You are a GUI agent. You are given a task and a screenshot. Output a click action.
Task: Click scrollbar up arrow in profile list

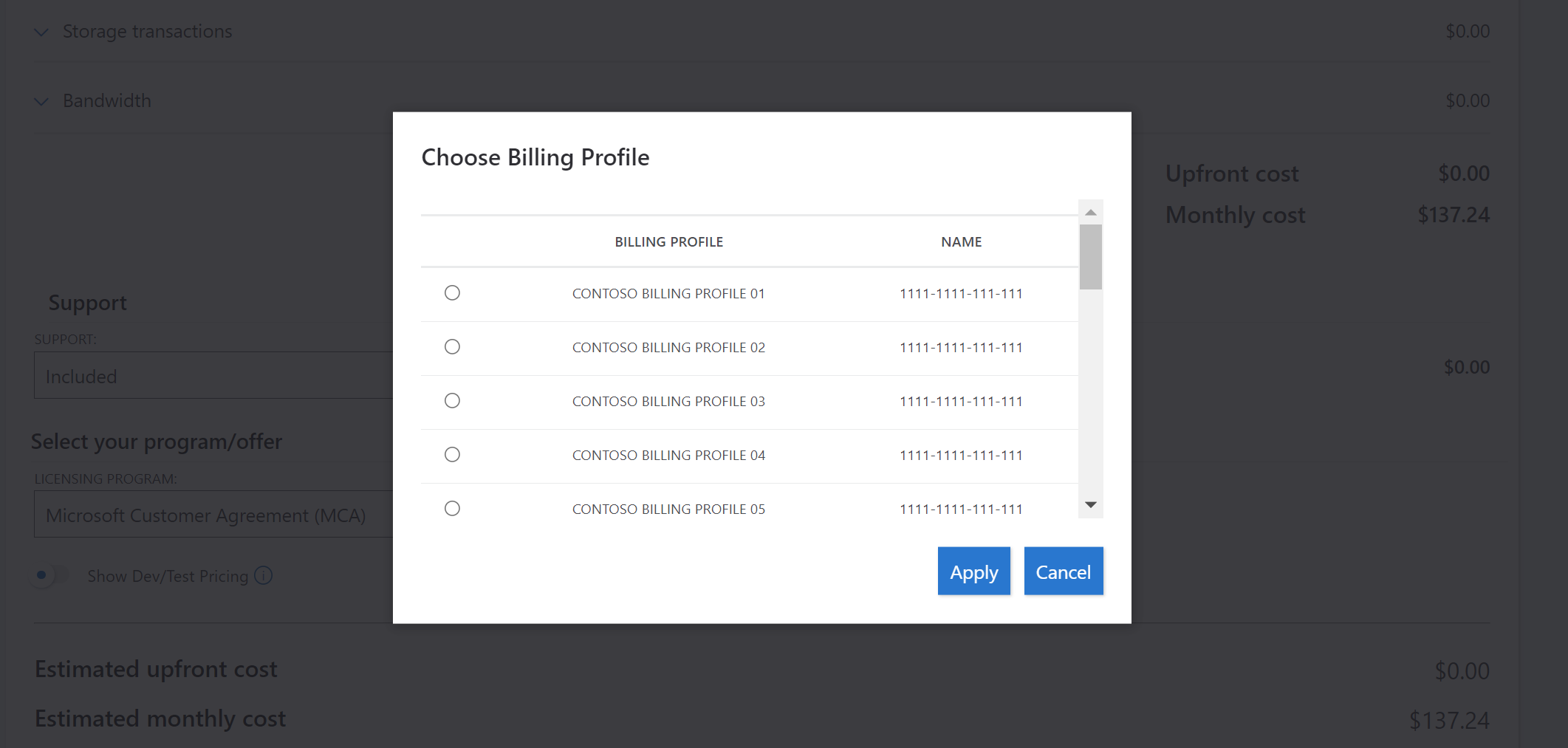click(x=1090, y=213)
